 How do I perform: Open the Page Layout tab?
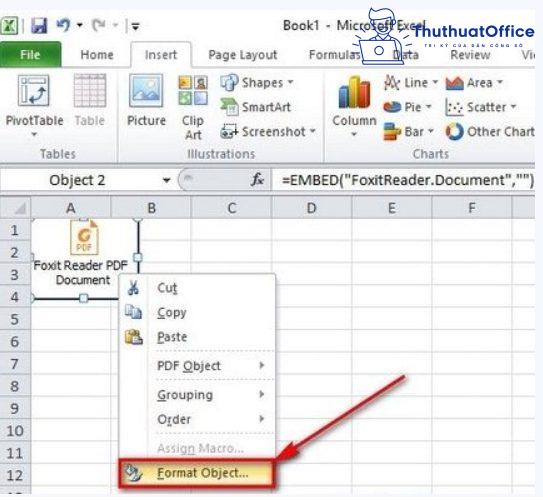click(x=243, y=55)
